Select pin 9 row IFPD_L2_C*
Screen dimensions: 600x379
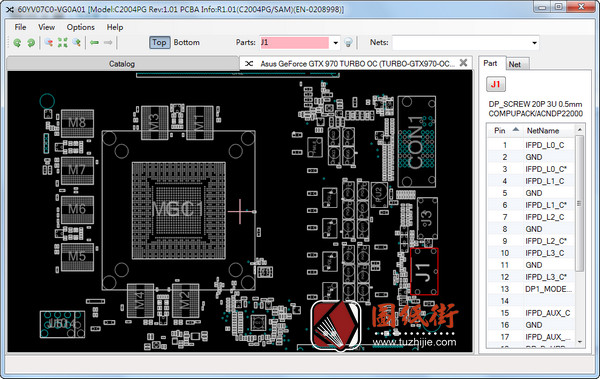tap(531, 241)
